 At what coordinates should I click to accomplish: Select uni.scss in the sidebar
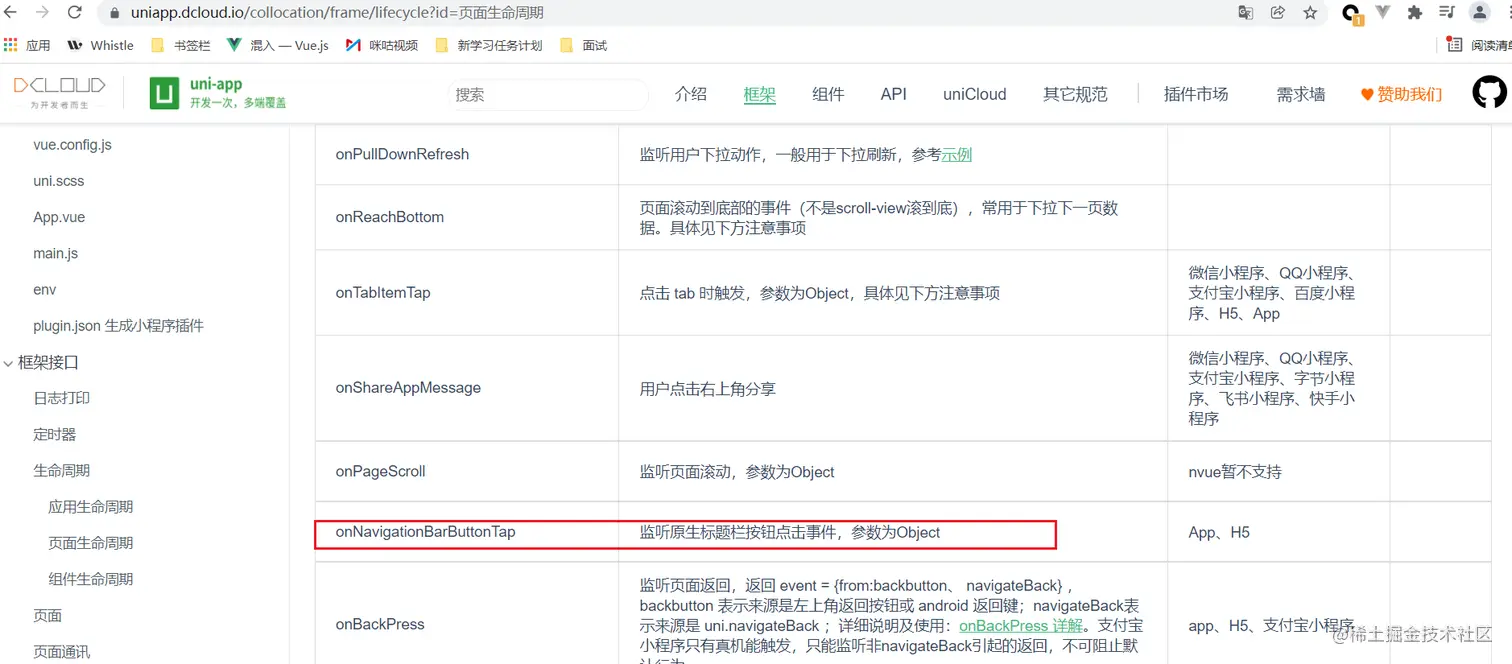(x=59, y=181)
